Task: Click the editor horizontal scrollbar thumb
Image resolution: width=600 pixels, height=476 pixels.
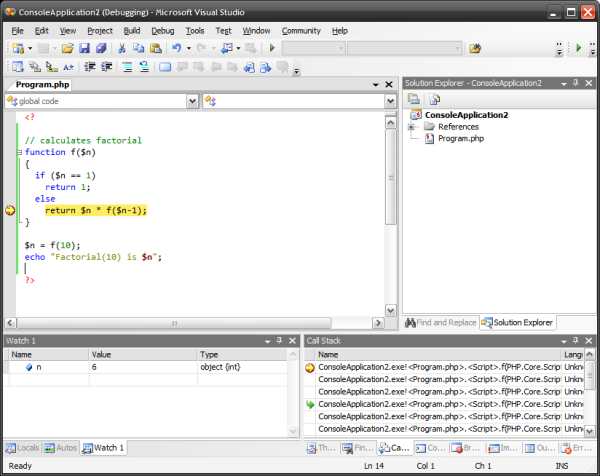Action: pos(174,323)
